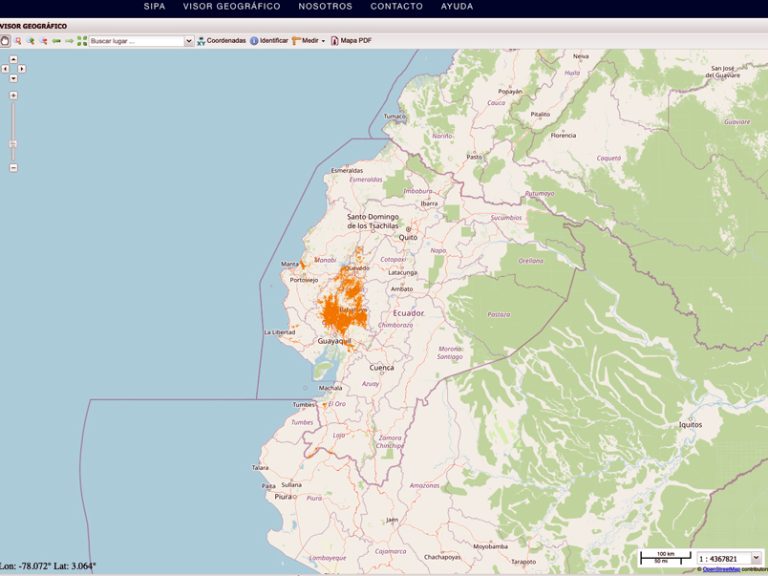The image size is (768, 576).
Task: Open the CONTACTO menu item
Action: (x=396, y=6)
